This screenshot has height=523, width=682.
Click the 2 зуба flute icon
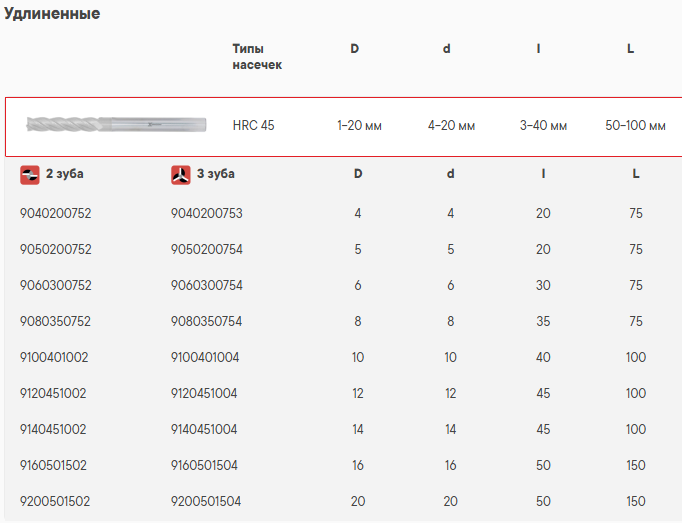click(x=30, y=174)
